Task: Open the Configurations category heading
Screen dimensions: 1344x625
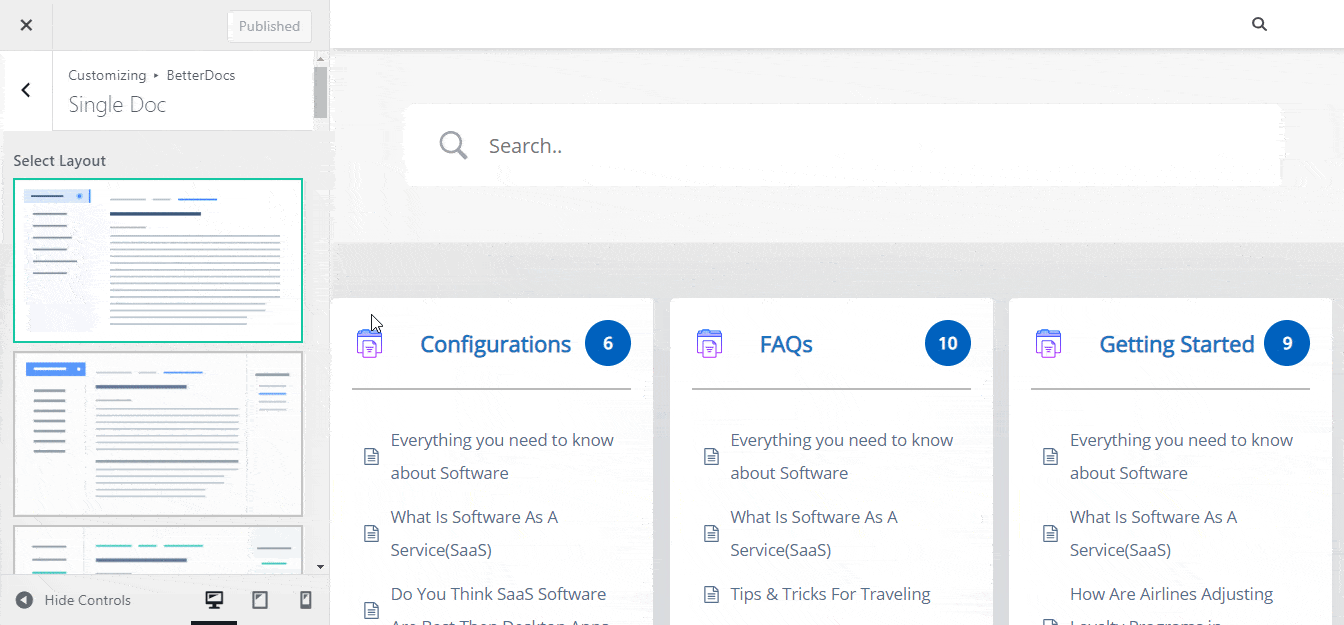Action: 495,345
